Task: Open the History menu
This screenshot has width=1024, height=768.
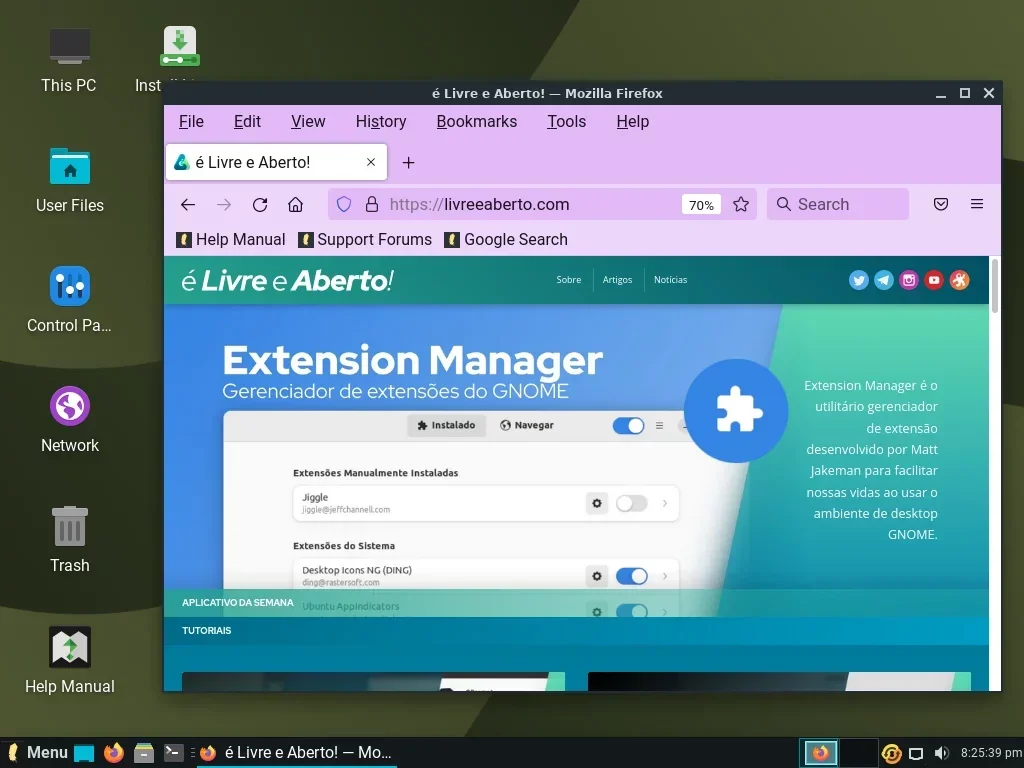Action: pyautogui.click(x=381, y=121)
